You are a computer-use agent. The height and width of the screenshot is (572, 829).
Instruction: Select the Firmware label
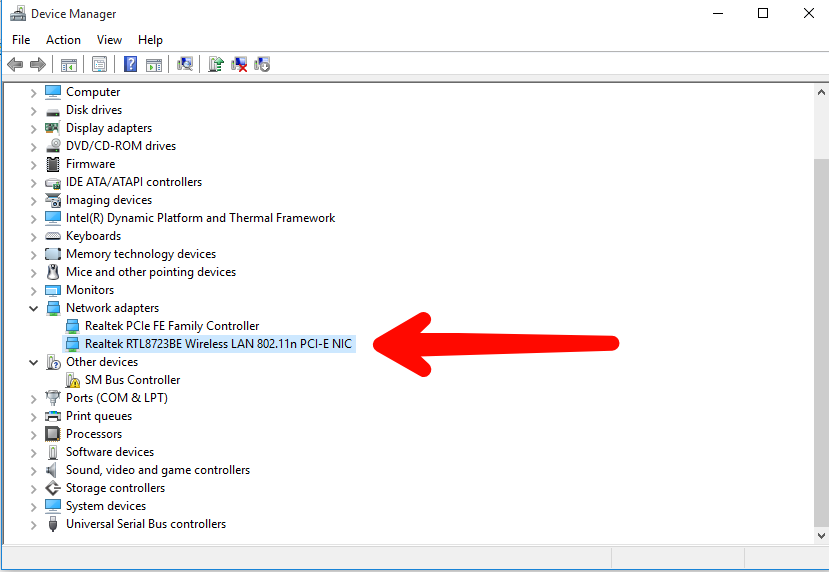(x=90, y=164)
